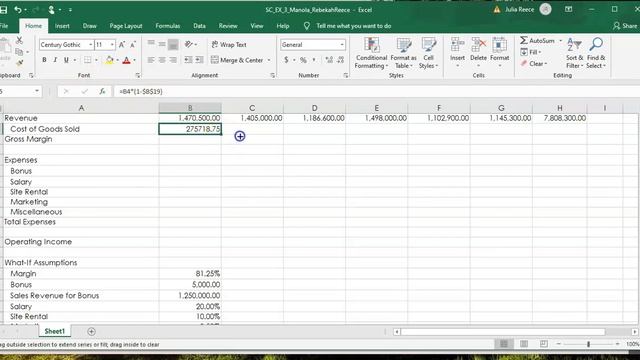
Task: Open Sort & Filter menu
Action: [574, 53]
